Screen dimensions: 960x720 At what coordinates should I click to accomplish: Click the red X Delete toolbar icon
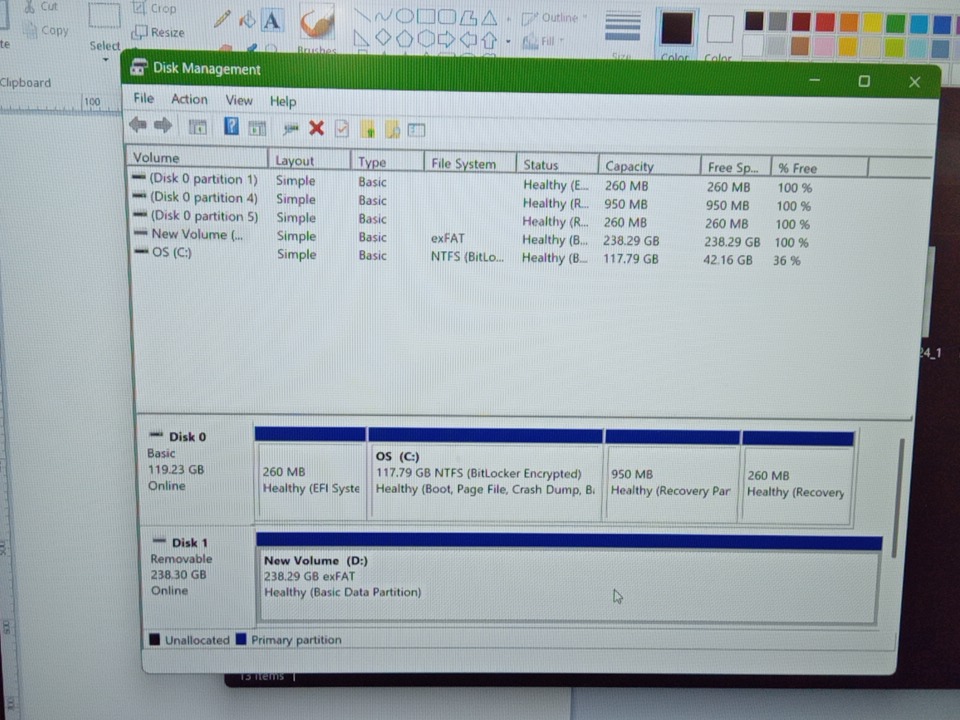pos(317,128)
